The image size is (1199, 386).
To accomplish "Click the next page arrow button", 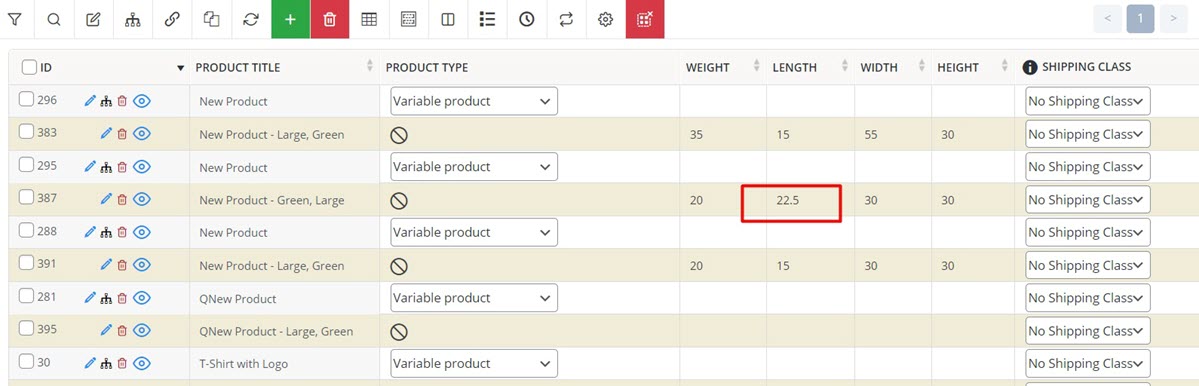I will (x=1173, y=19).
